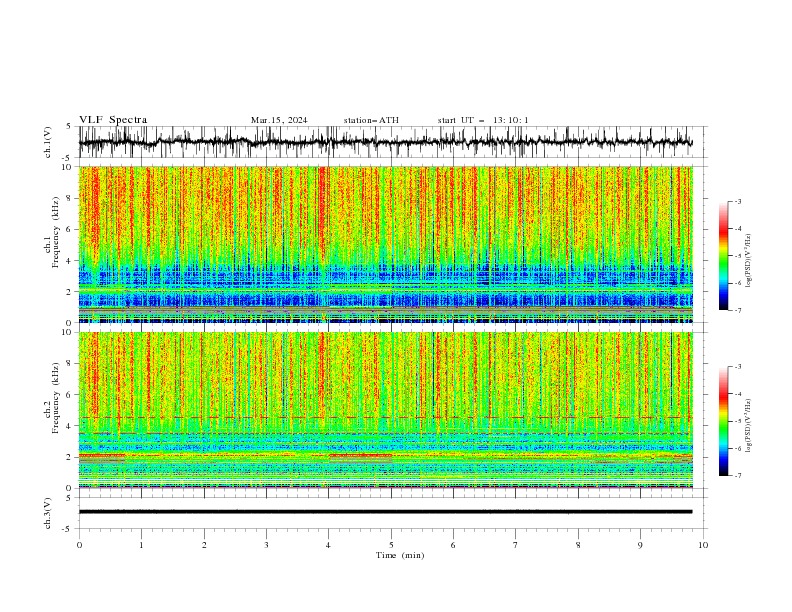Click time axis tick label '10' at bottom

703,545
